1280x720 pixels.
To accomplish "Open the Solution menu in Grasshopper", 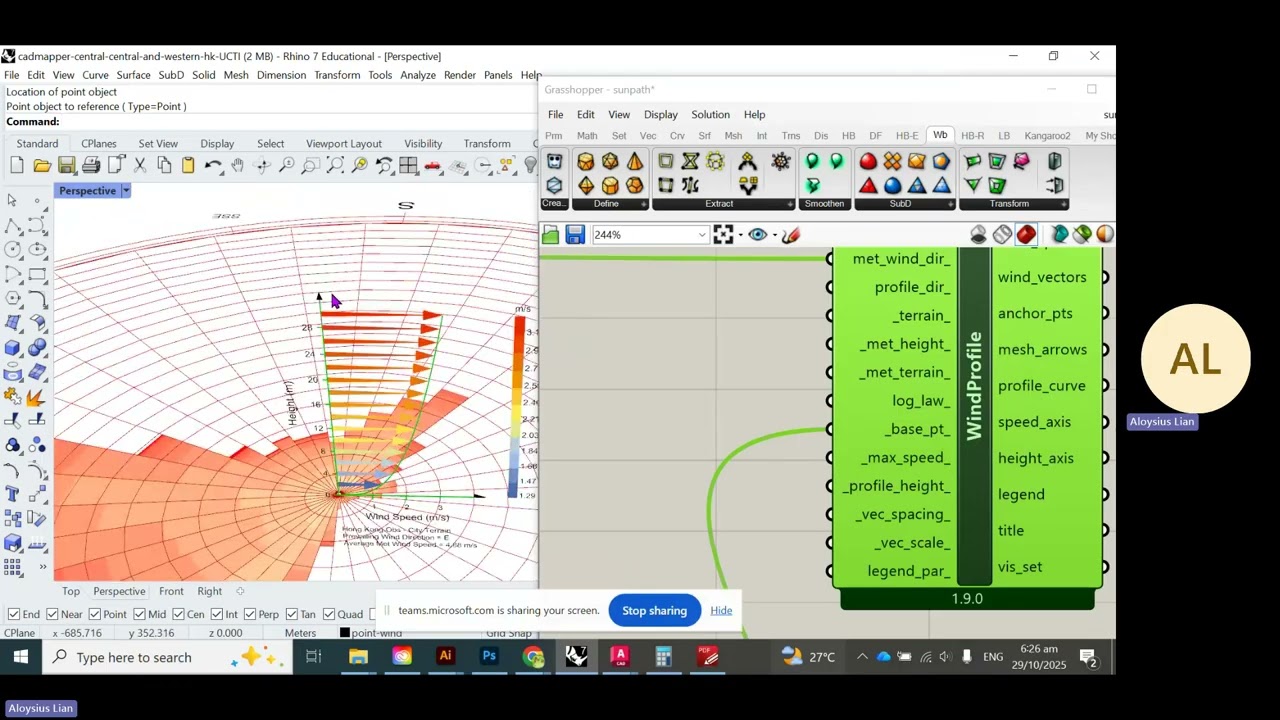I will click(x=710, y=114).
